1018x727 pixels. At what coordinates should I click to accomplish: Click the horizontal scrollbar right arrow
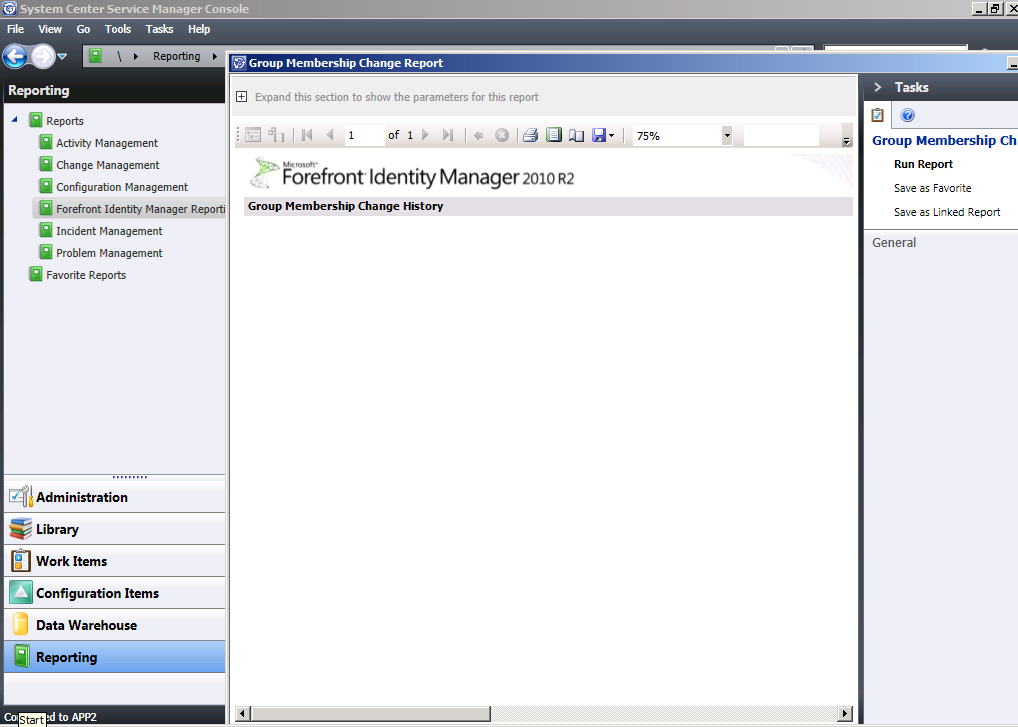(x=844, y=713)
